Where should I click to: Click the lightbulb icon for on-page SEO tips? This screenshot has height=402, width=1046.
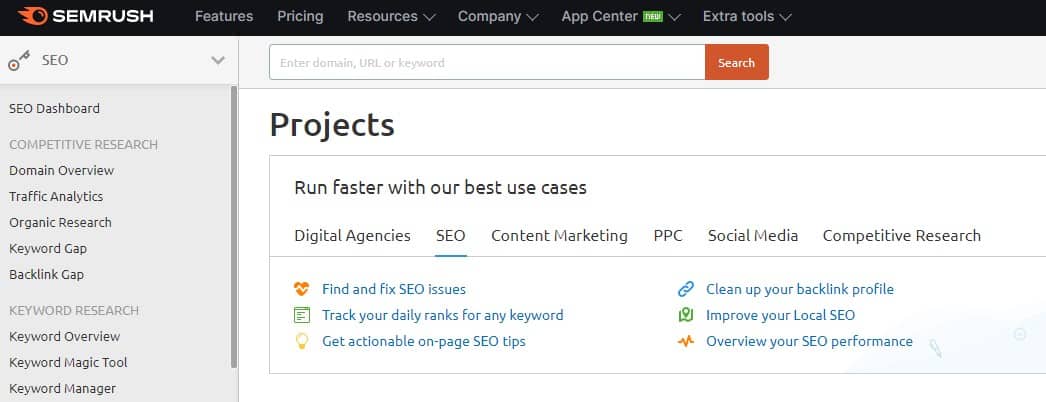[x=302, y=341]
